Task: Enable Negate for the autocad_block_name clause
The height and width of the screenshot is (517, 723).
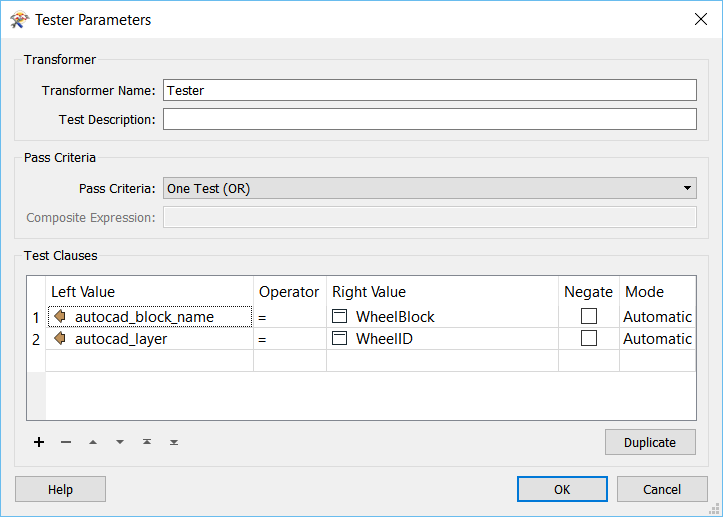Action: 589,316
